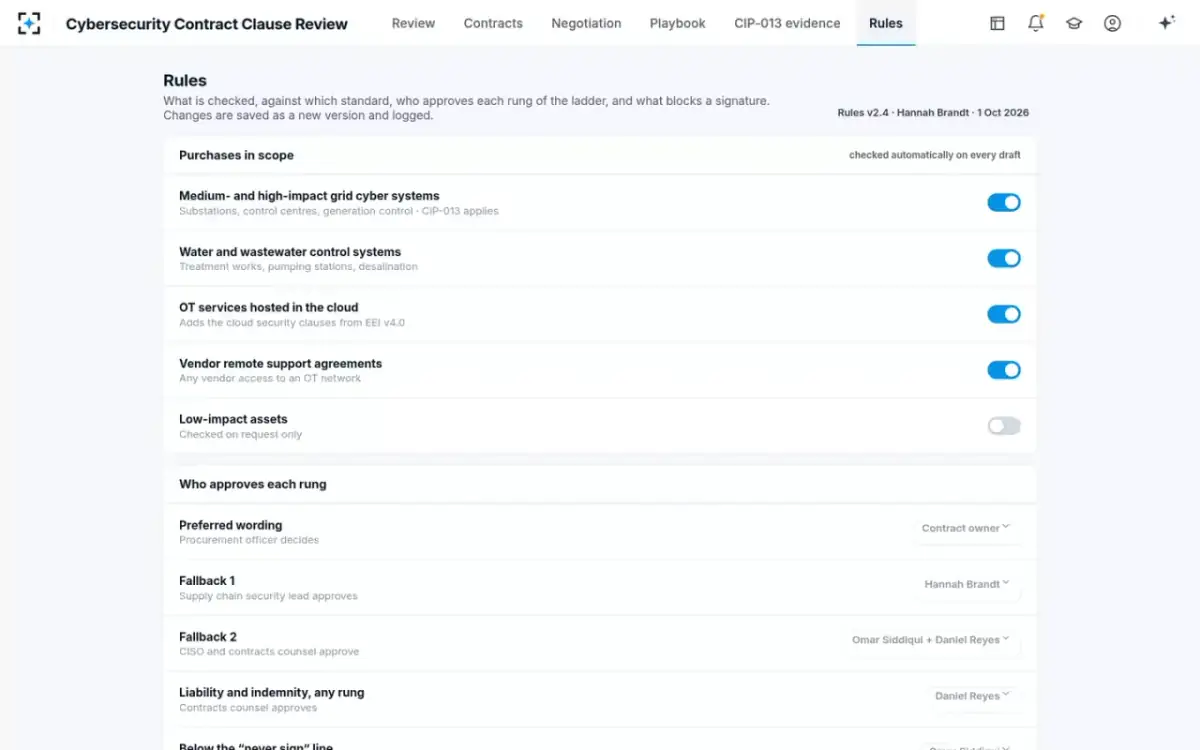The height and width of the screenshot is (750, 1200).
Task: Toggle water and wastewater control systems
Action: pos(1004,258)
